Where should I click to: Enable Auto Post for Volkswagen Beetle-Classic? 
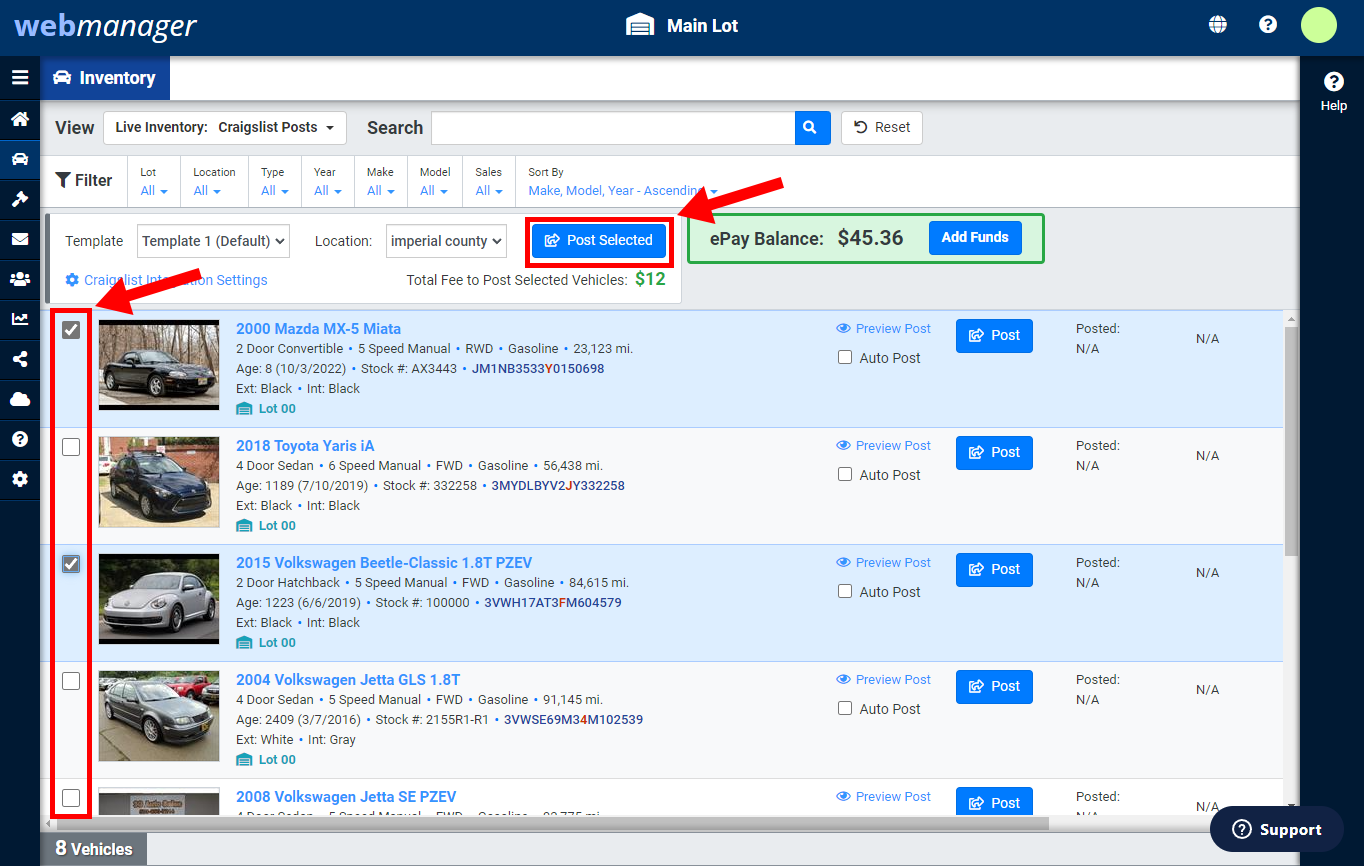tap(845, 591)
